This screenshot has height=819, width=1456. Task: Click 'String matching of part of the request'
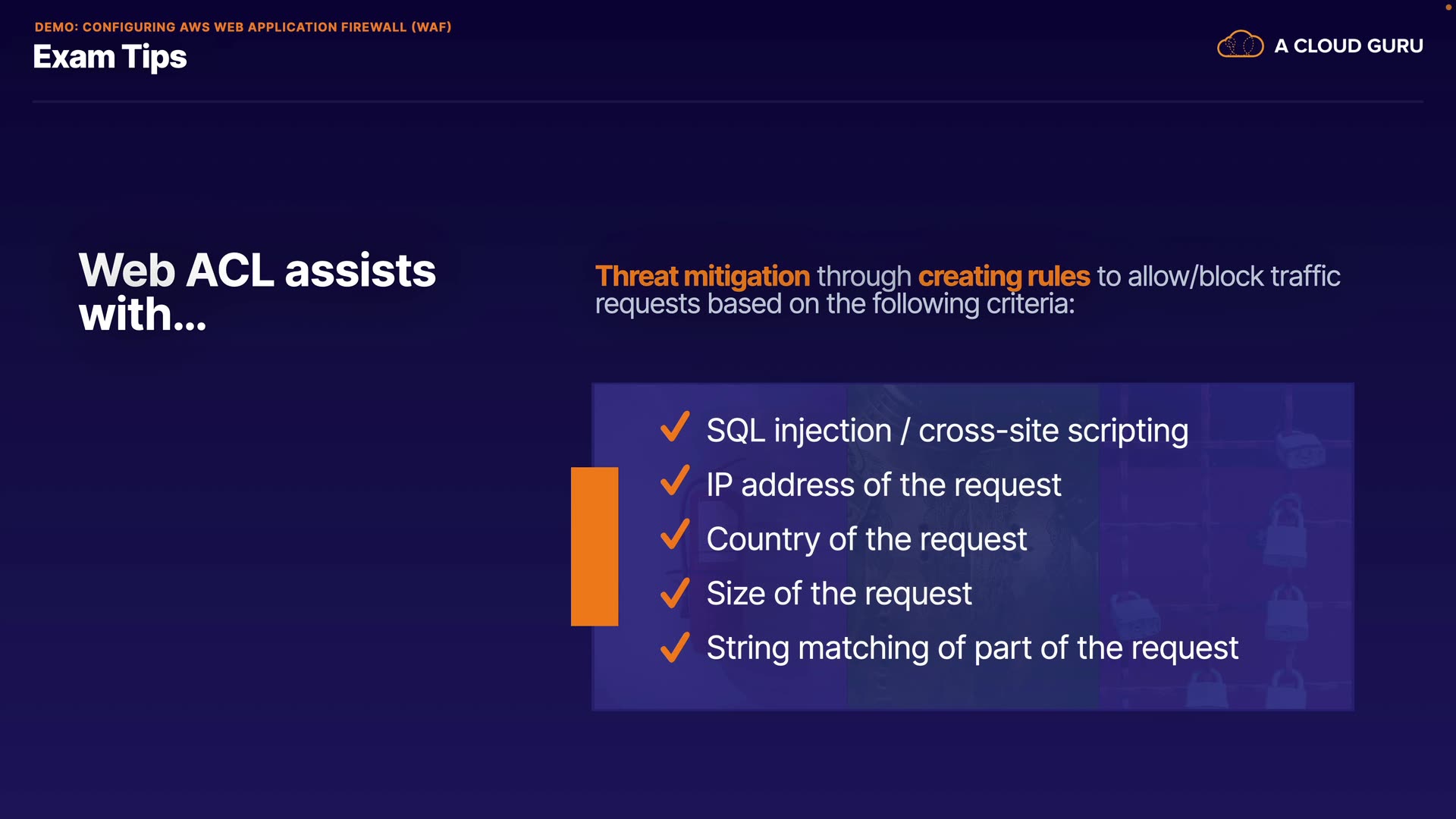pos(971,648)
